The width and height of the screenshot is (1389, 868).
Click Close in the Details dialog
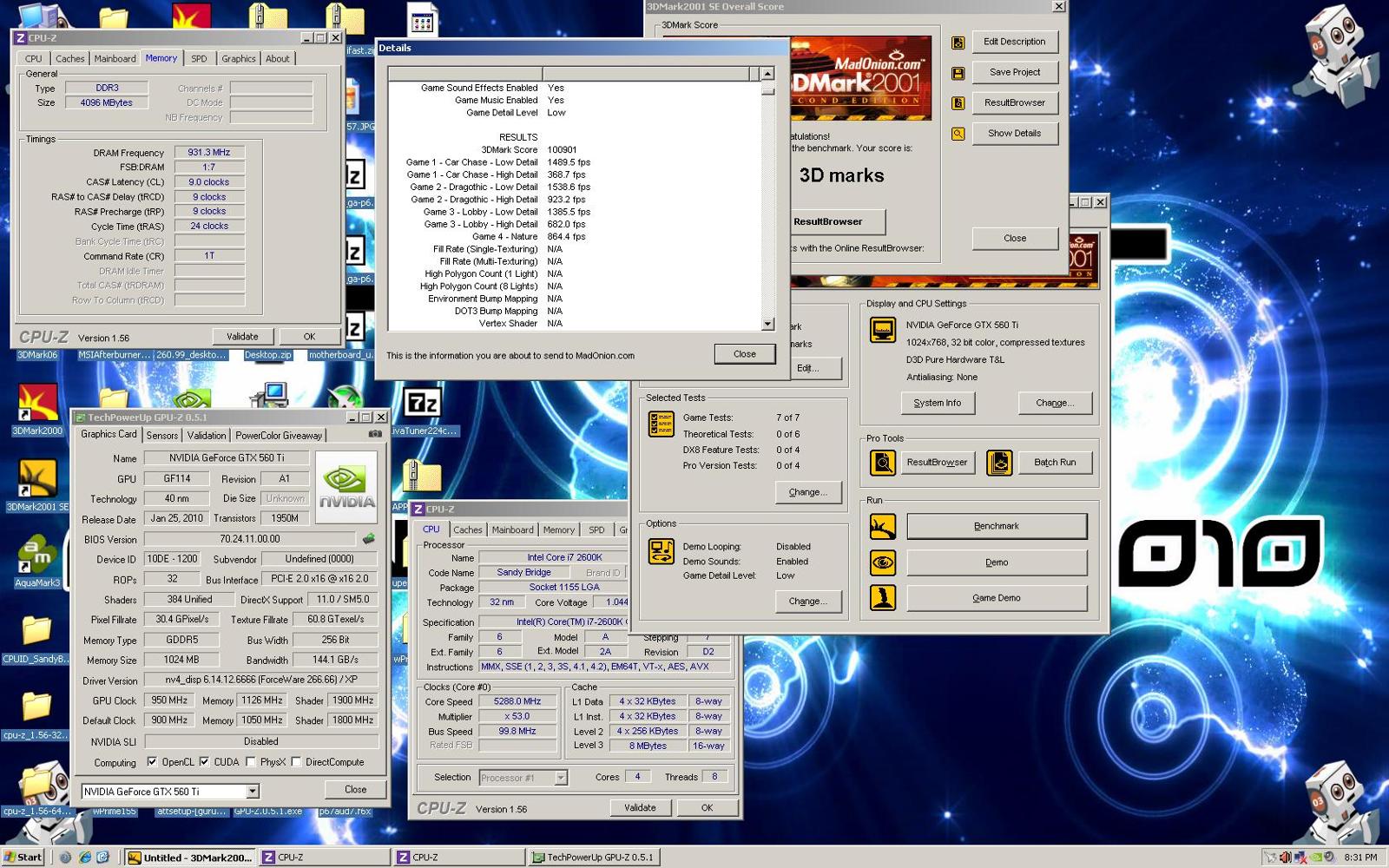(x=744, y=354)
